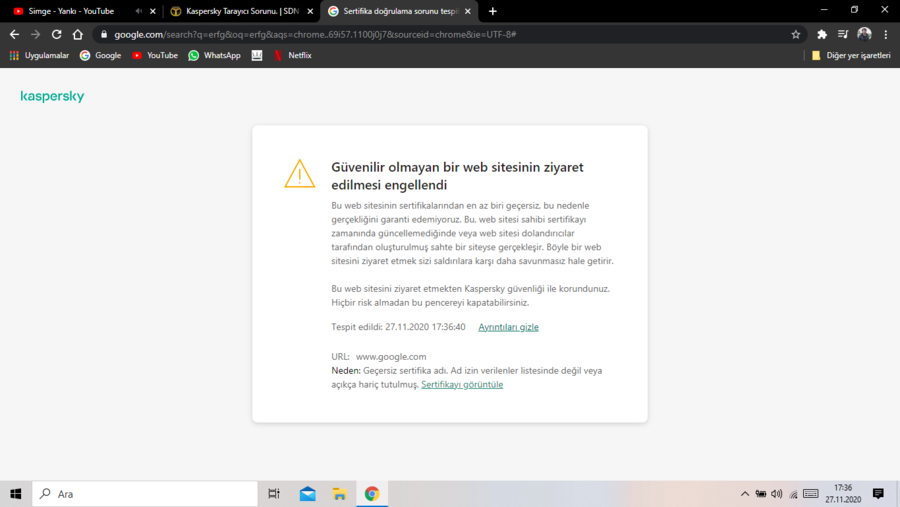The width and height of the screenshot is (900, 507).
Task: Click the address bar URL field
Action: 448,34
